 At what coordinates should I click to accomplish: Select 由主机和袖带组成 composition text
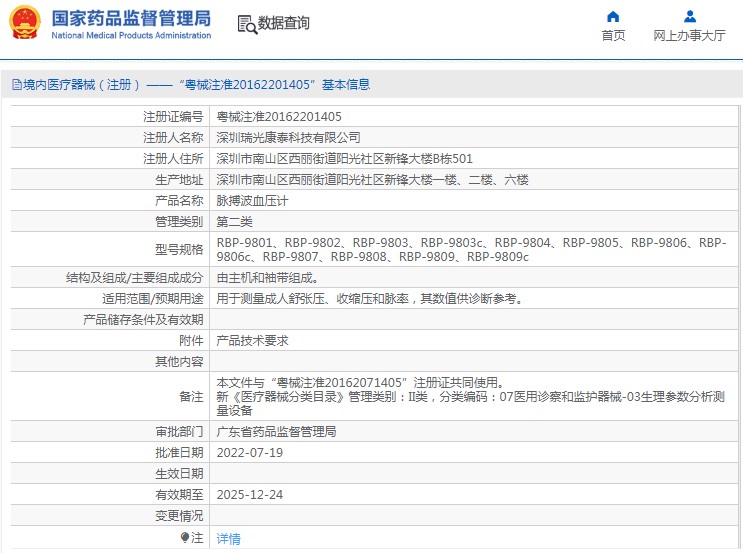click(x=268, y=278)
